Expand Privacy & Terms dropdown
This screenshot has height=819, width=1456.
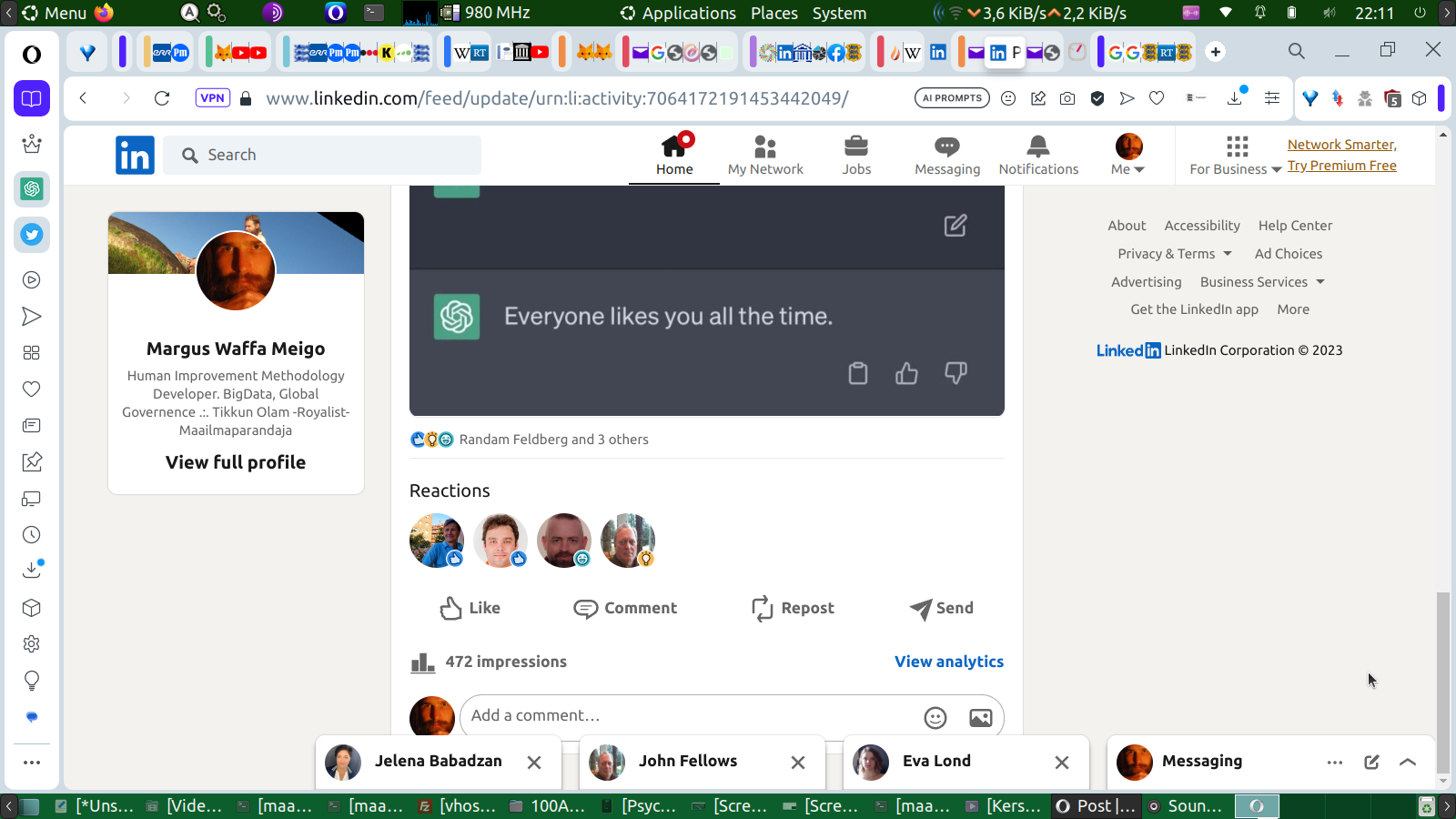1175,254
